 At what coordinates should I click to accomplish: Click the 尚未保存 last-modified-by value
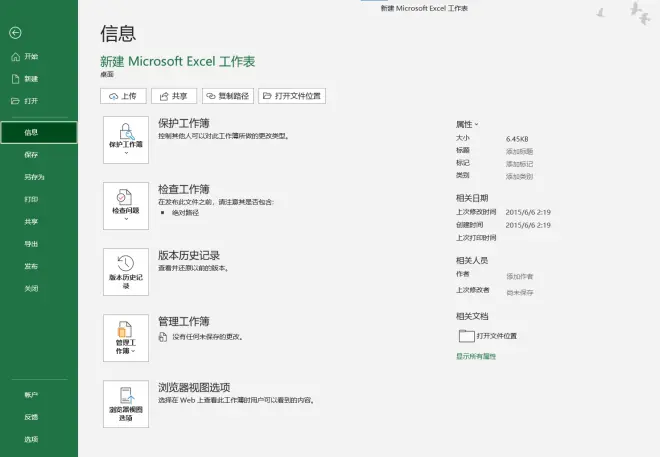tap(520, 292)
